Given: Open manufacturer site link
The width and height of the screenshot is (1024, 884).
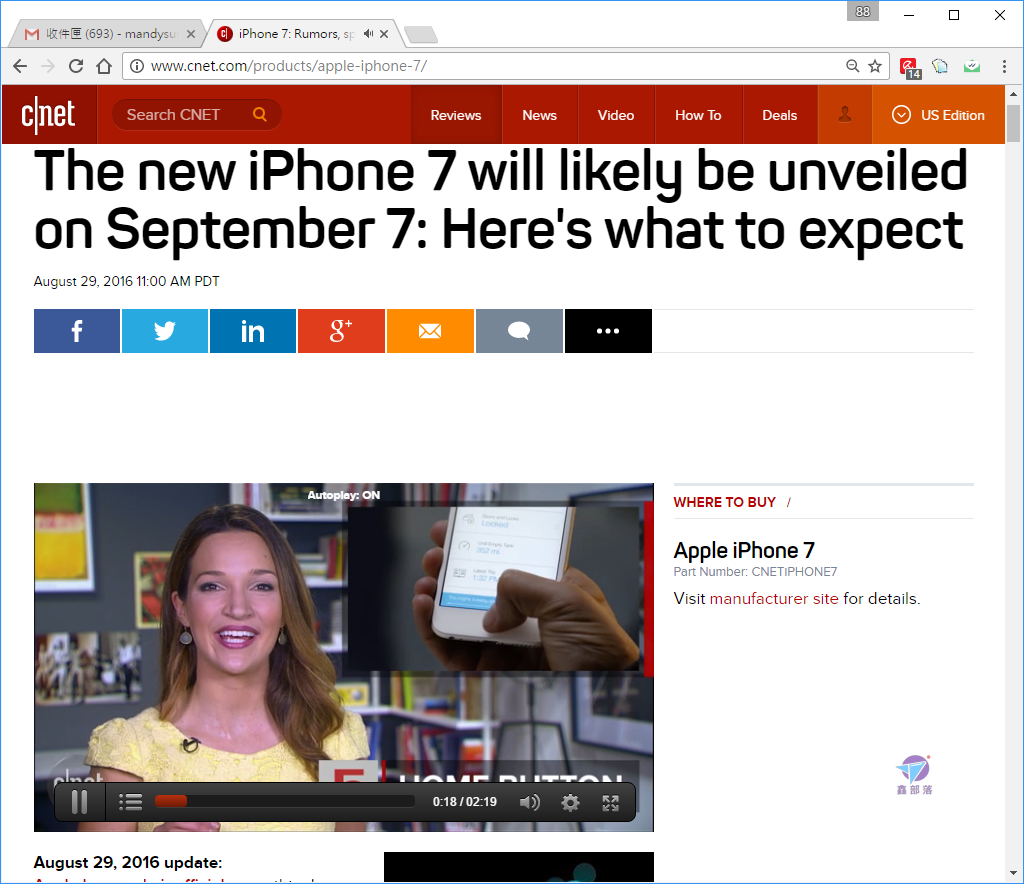Looking at the screenshot, I should (x=774, y=599).
